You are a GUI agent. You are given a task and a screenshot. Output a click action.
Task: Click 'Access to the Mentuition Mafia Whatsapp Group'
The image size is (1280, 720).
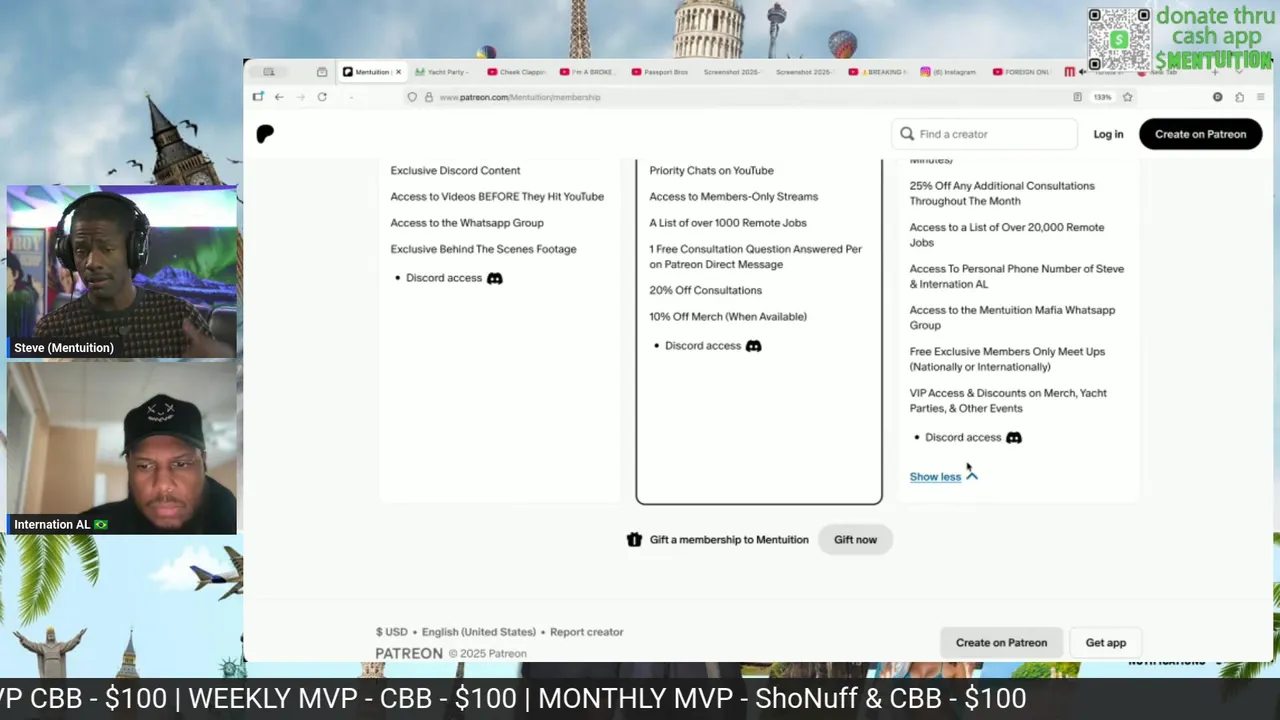click(1012, 317)
